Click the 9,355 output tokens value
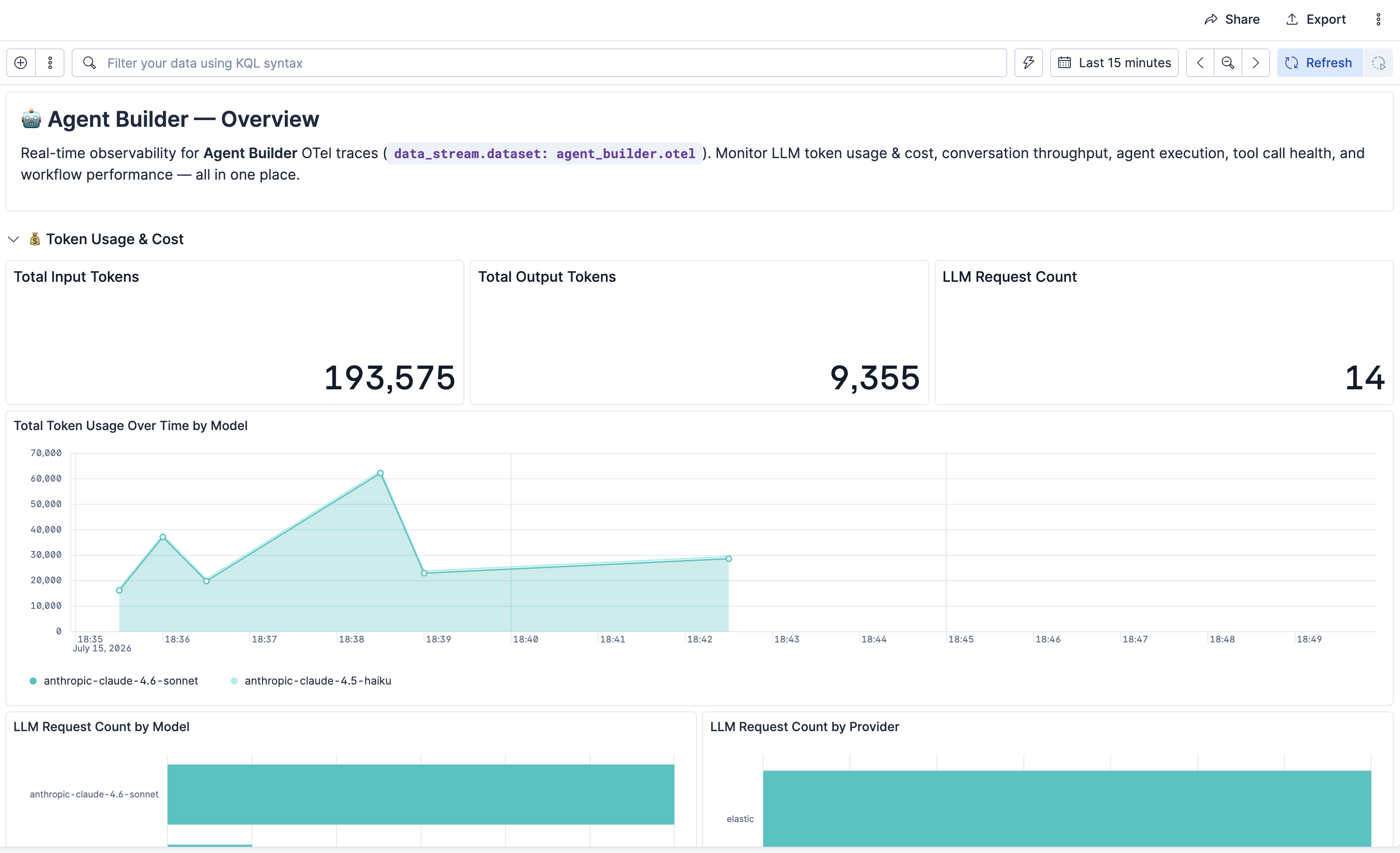 (x=874, y=377)
